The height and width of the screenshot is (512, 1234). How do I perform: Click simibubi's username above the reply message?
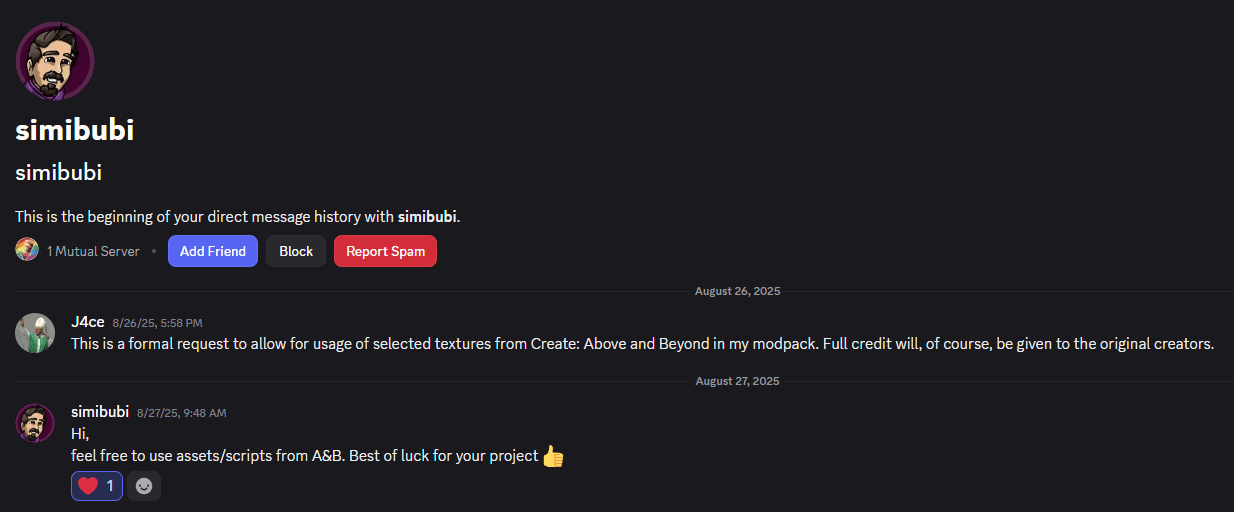pyautogui.click(x=100, y=411)
